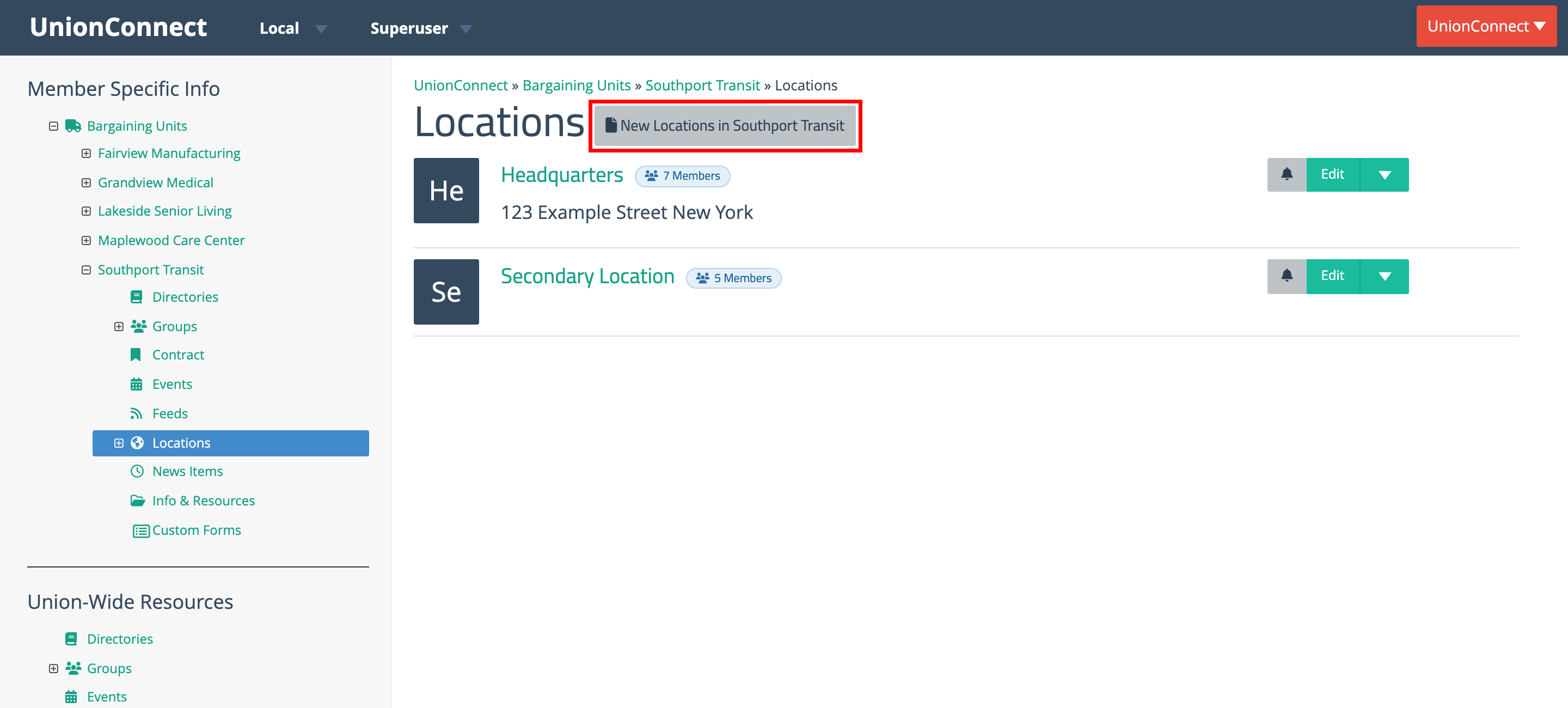Collapse the Southport Transit node
The width and height of the screenshot is (1568, 708).
[87, 270]
